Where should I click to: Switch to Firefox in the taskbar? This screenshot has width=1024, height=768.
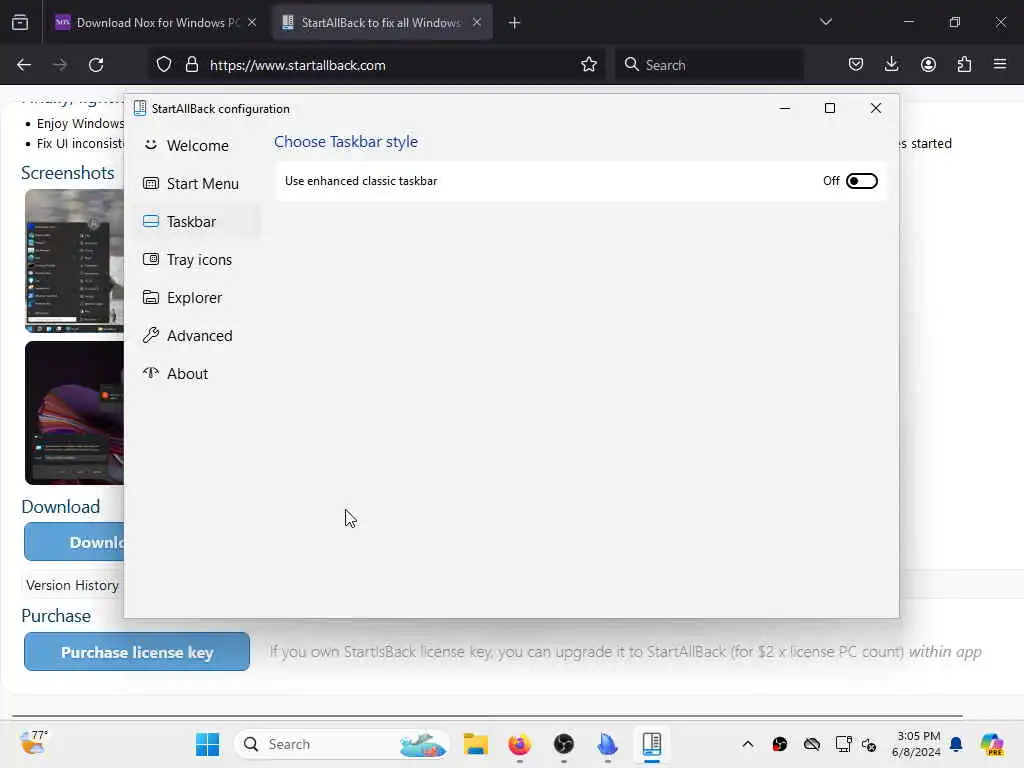point(520,744)
